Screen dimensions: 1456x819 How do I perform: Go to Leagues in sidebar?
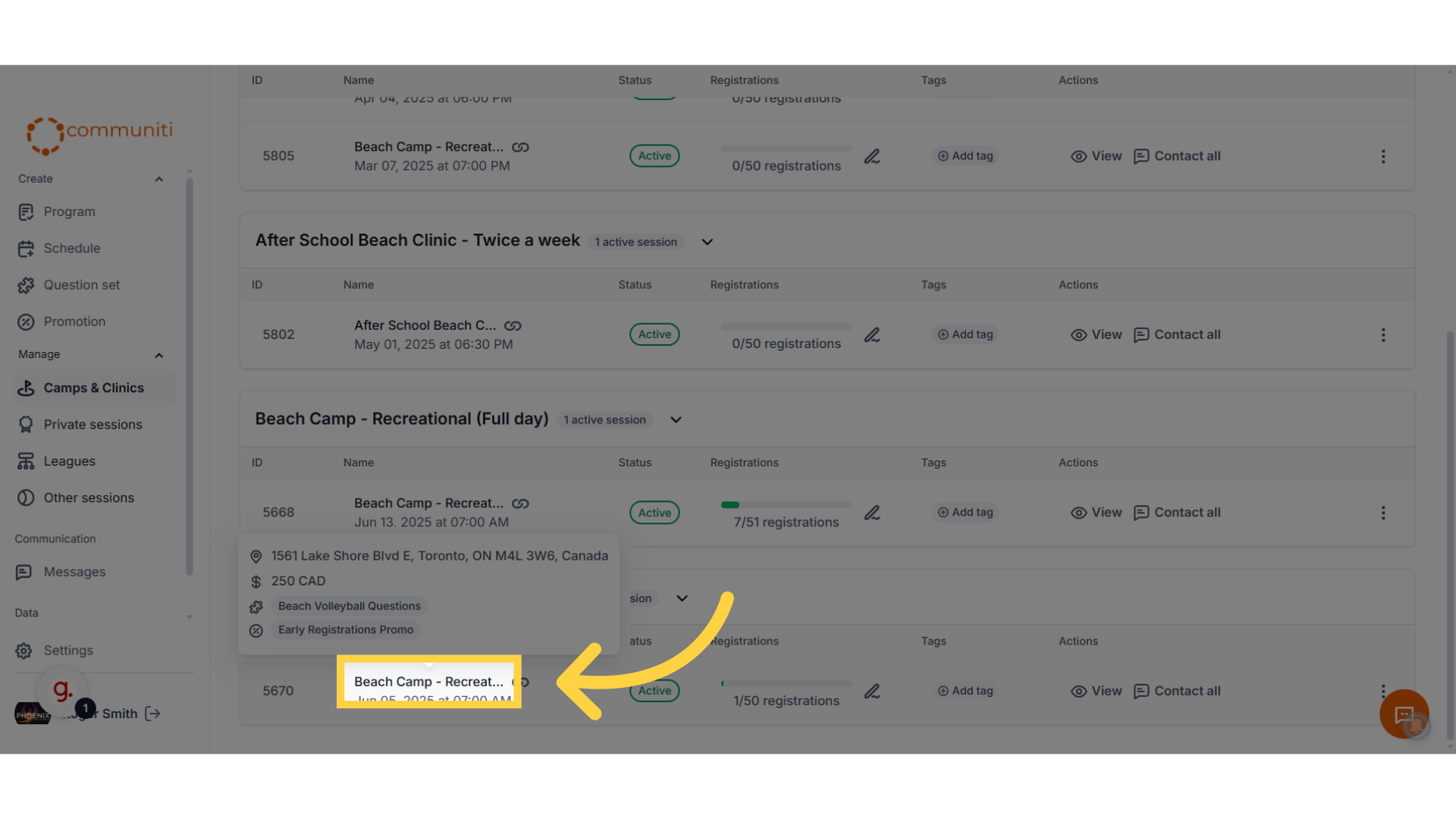tap(70, 461)
